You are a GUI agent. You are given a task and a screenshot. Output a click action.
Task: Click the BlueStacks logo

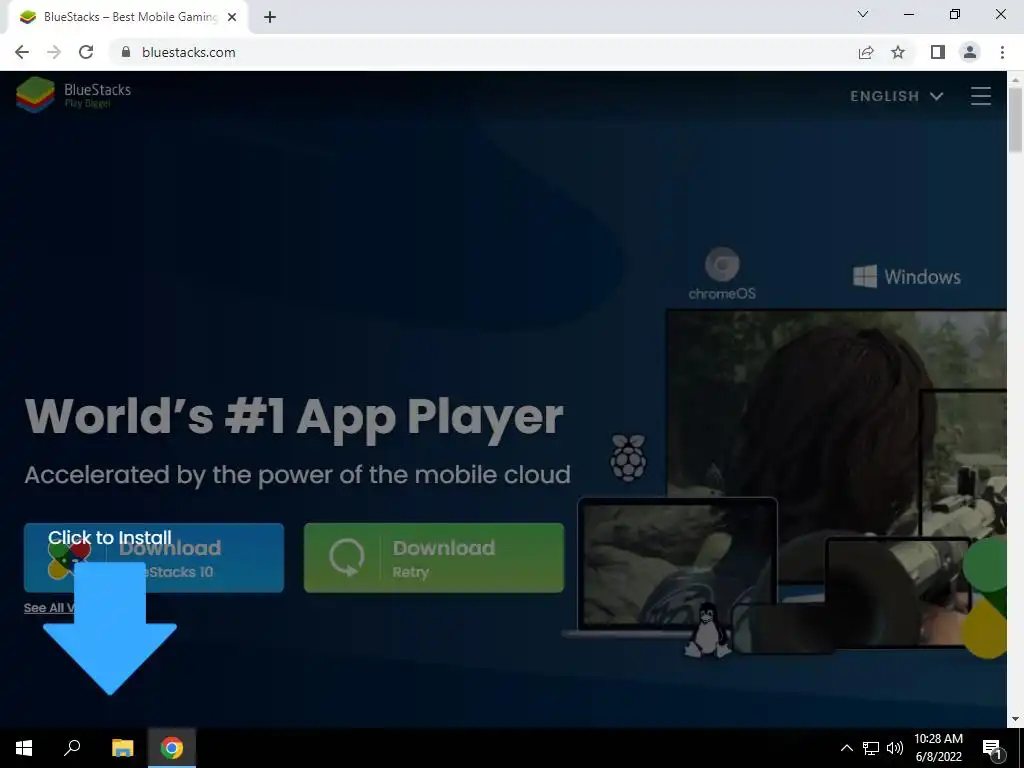(73, 94)
